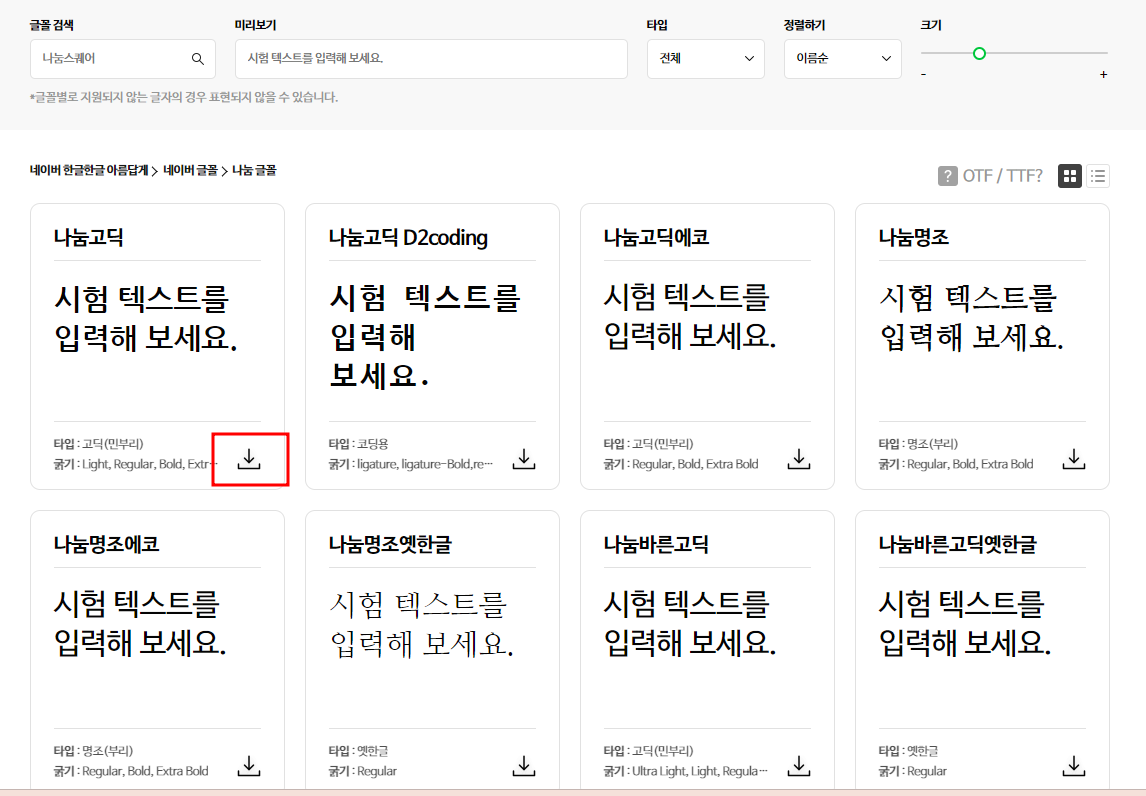
Task: Open the OTF/TTF help question mark icon
Action: tap(946, 175)
